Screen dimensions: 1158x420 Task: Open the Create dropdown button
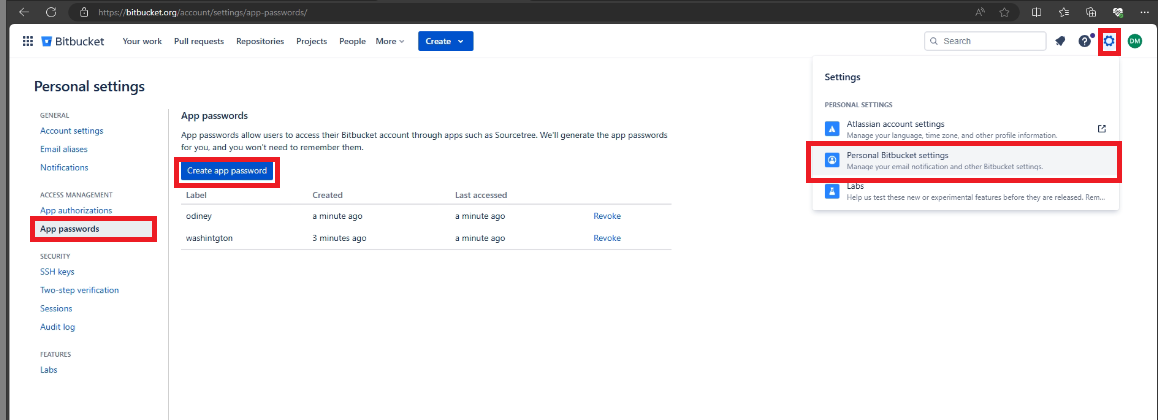point(445,41)
